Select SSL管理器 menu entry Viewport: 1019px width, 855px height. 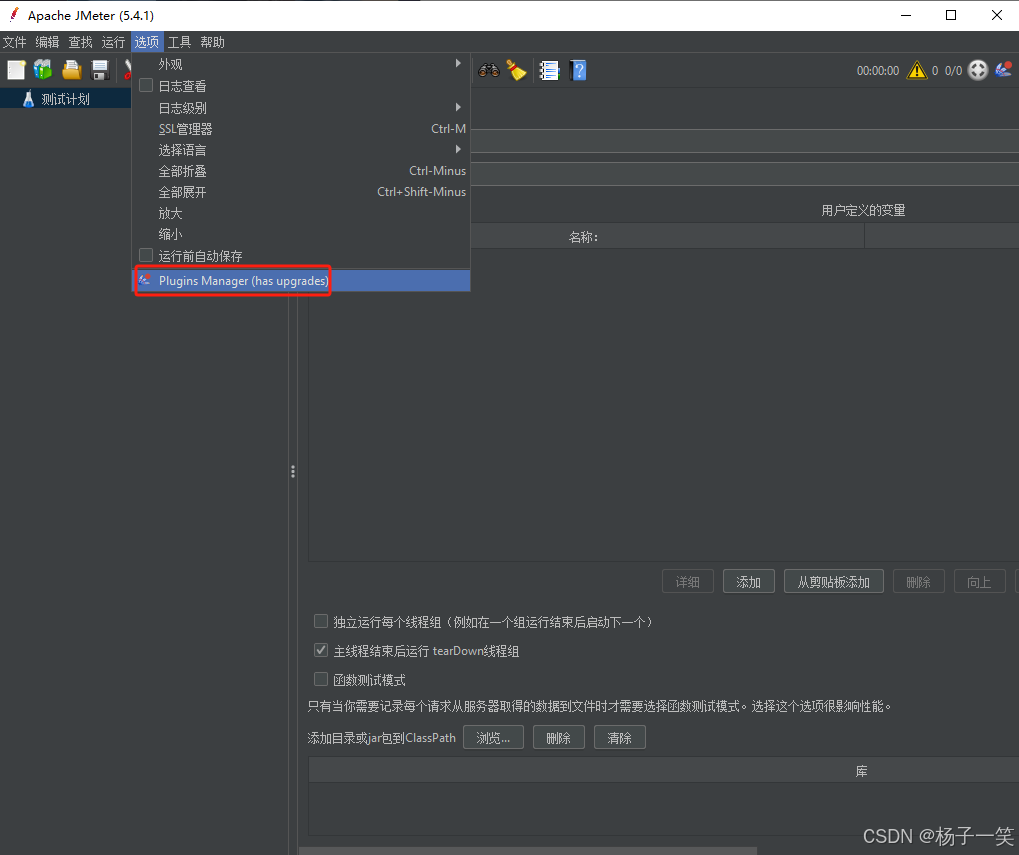(x=302, y=129)
